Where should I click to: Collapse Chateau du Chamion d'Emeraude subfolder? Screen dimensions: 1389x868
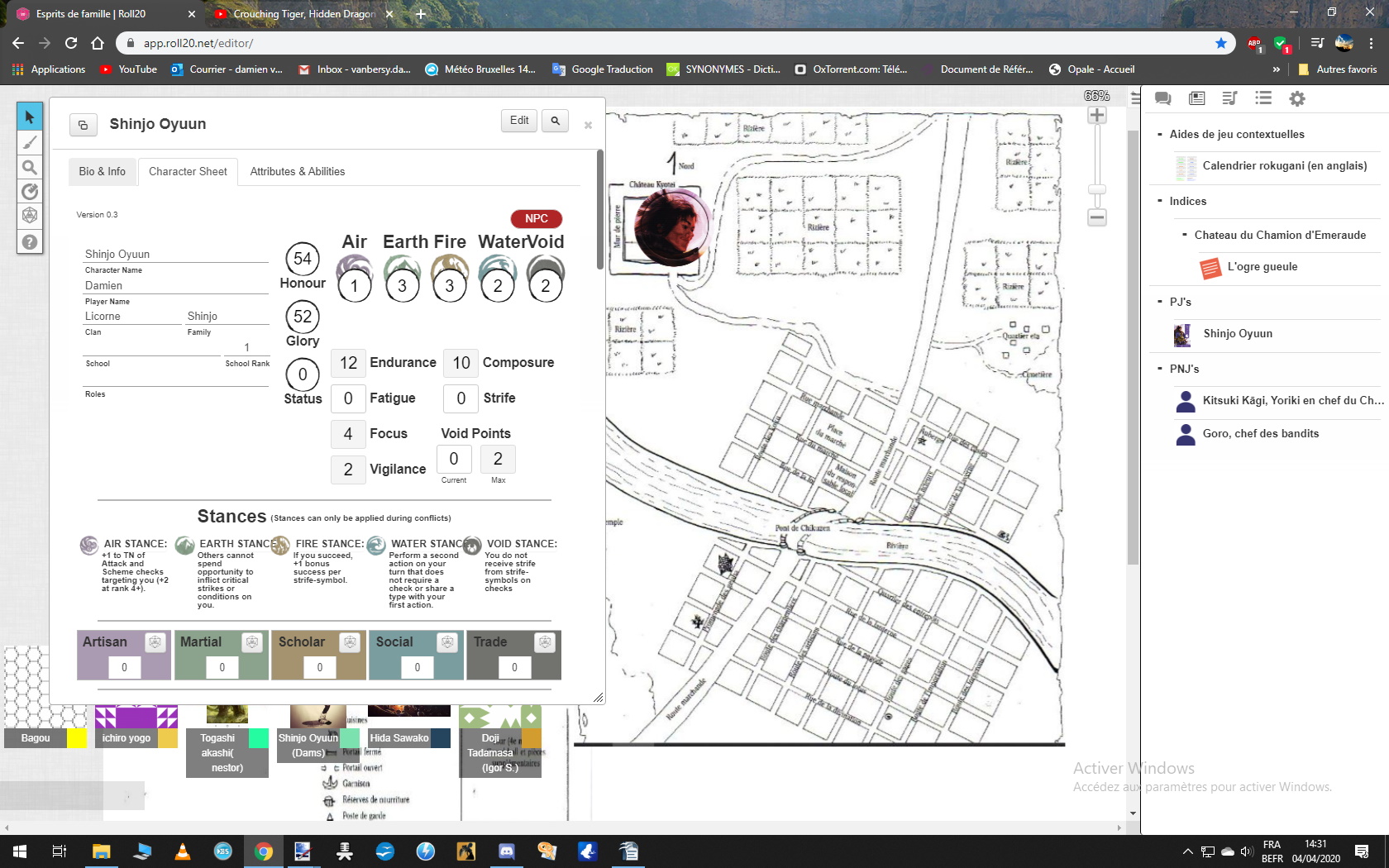[1185, 235]
